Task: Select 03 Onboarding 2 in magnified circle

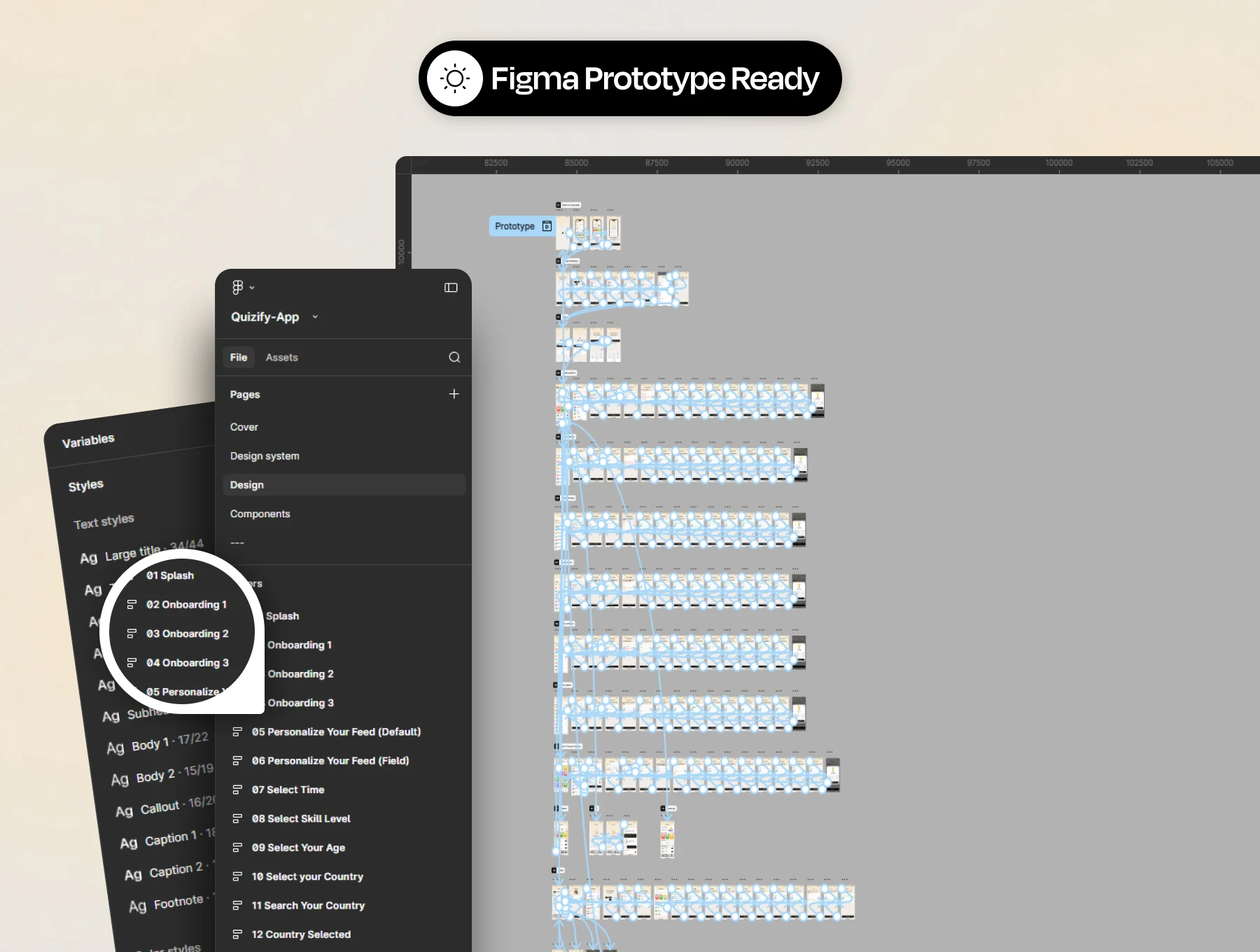Action: pos(187,633)
